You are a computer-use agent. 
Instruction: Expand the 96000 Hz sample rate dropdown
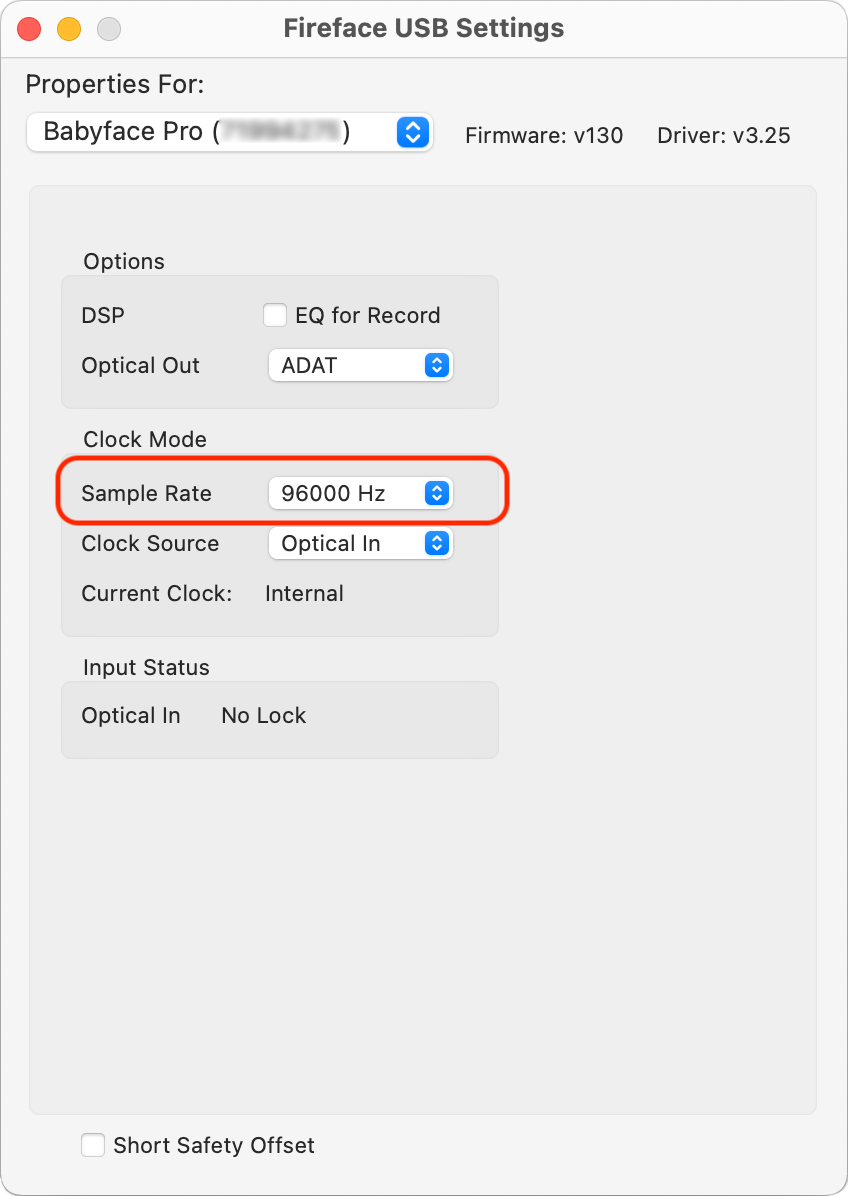(x=360, y=493)
